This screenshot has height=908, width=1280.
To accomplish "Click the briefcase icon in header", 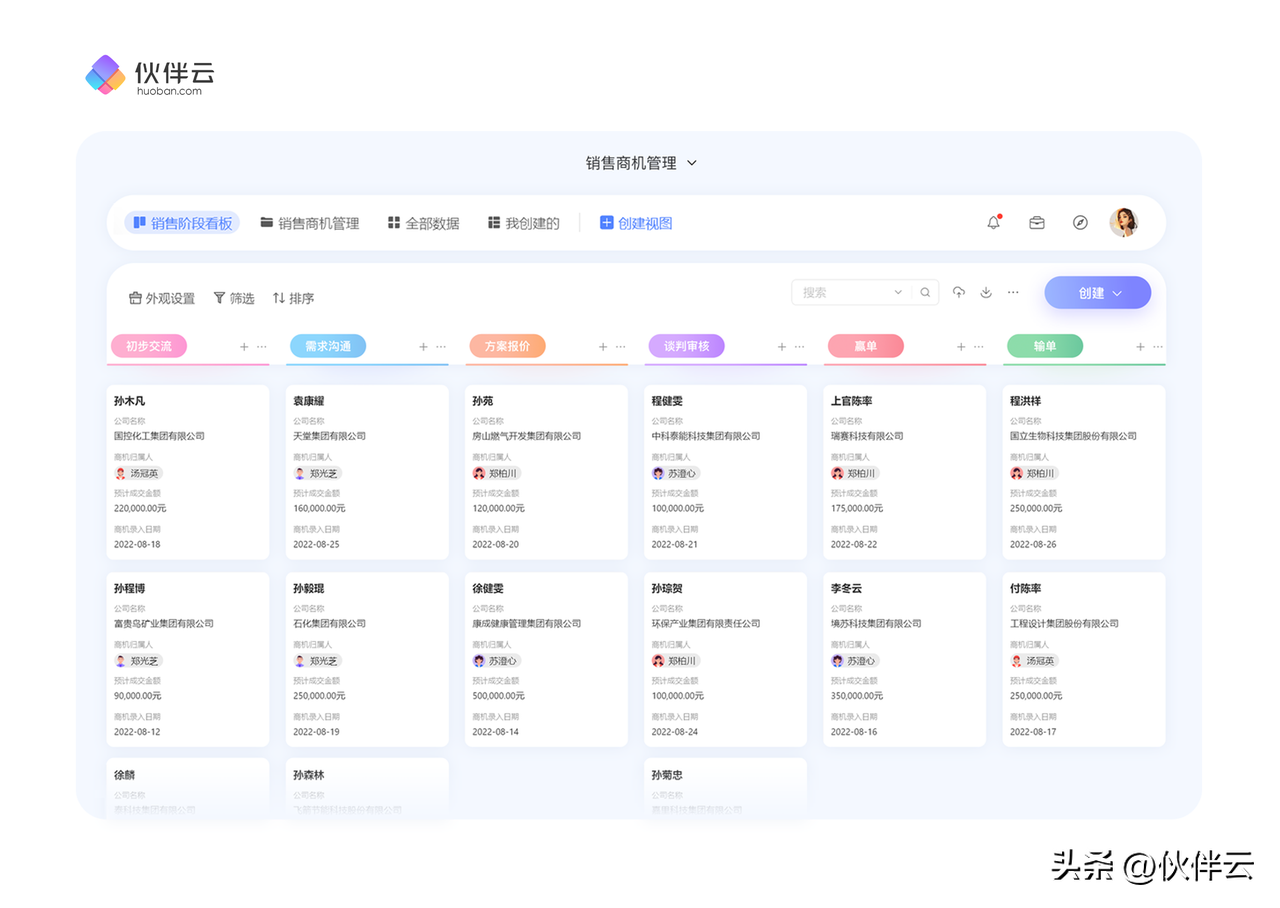I will [x=1037, y=223].
